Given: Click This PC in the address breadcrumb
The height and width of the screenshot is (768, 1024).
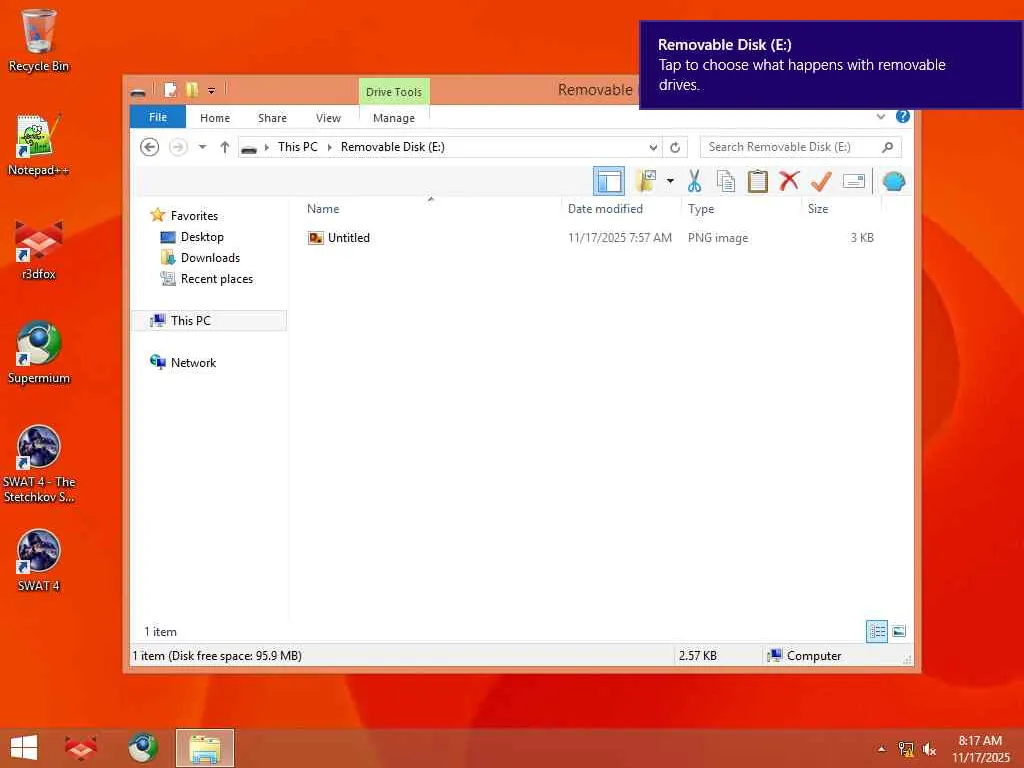Looking at the screenshot, I should (x=297, y=147).
